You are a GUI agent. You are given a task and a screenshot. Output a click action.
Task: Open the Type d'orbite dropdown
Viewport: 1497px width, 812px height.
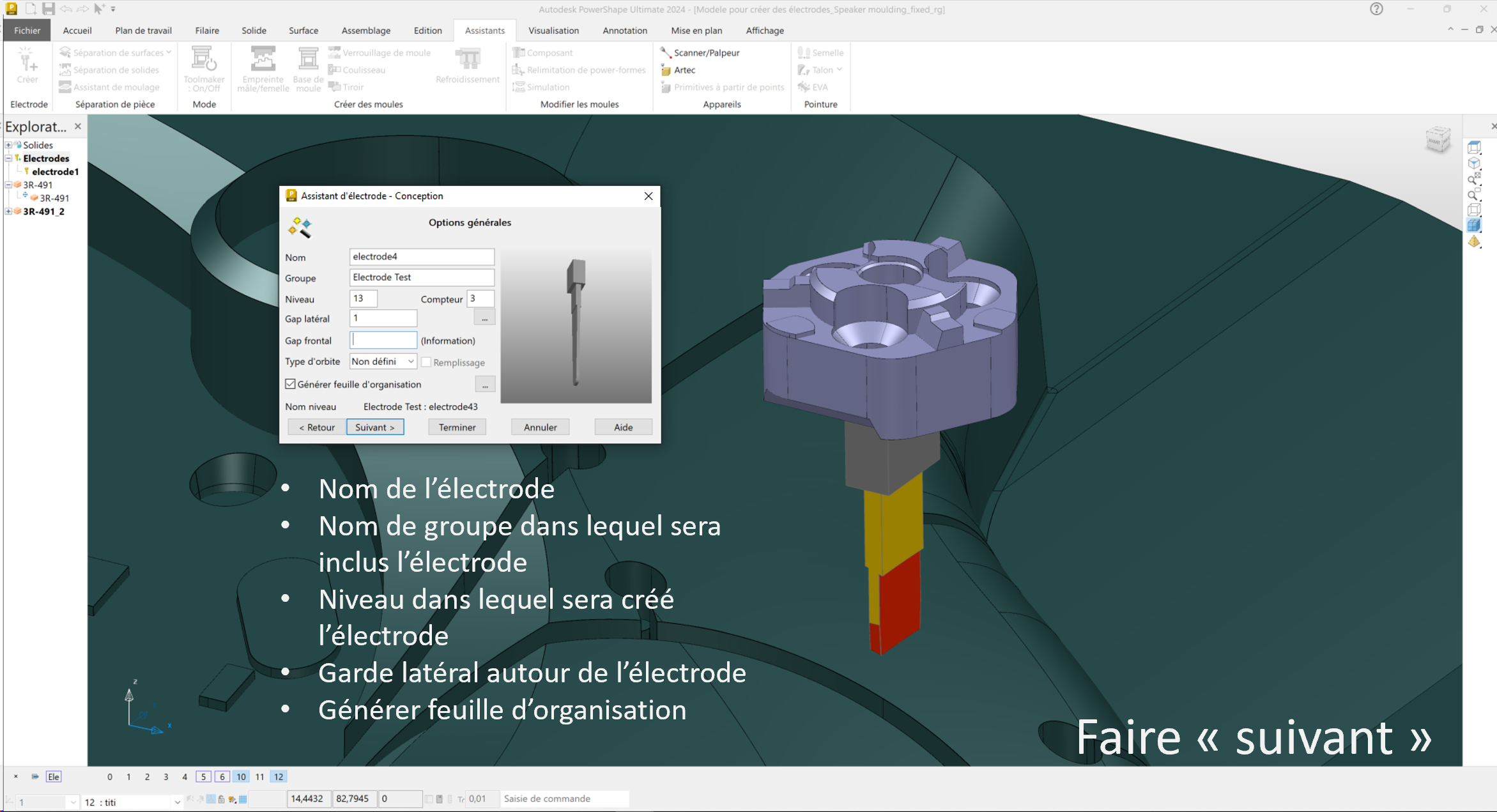click(383, 362)
